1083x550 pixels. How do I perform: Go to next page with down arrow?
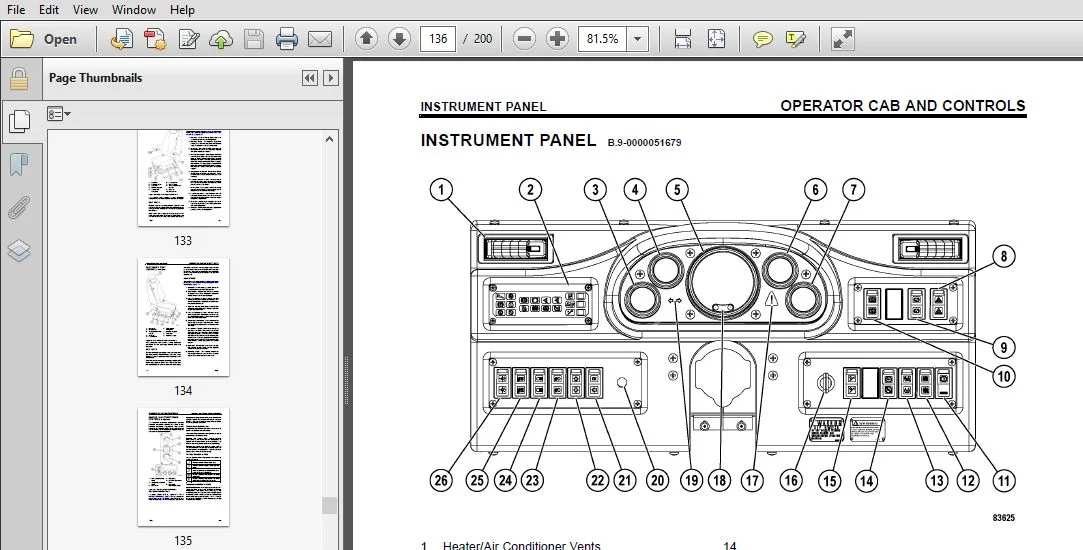point(399,39)
